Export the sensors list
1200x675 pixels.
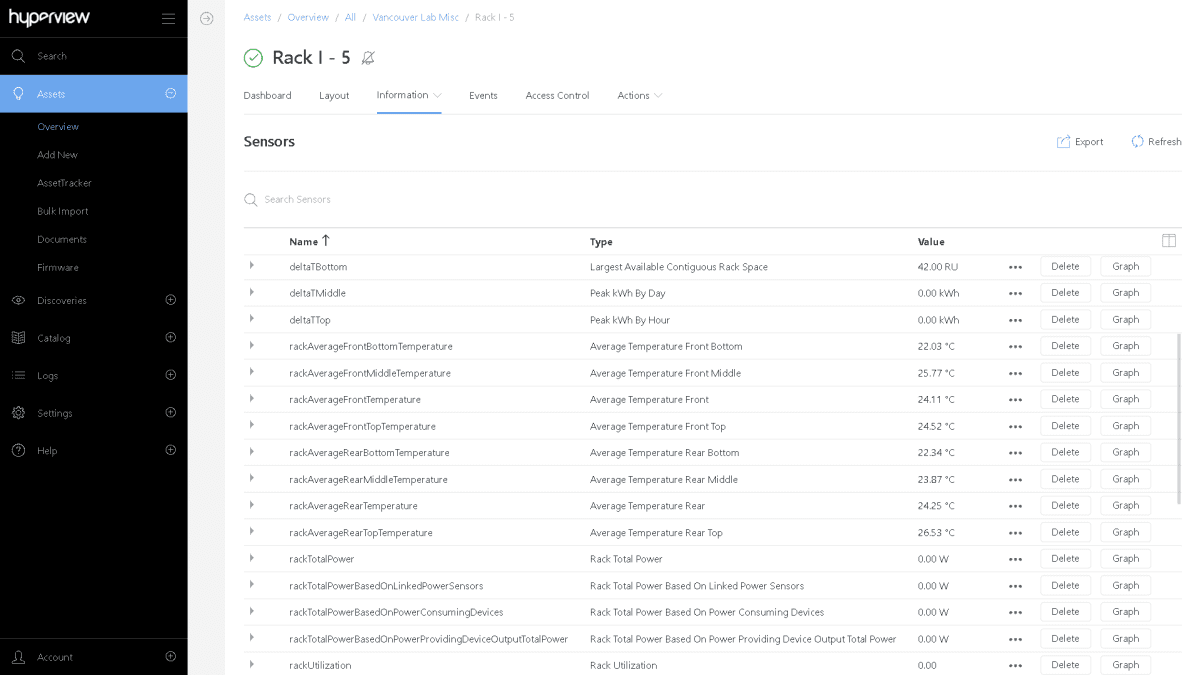pyautogui.click(x=1080, y=141)
